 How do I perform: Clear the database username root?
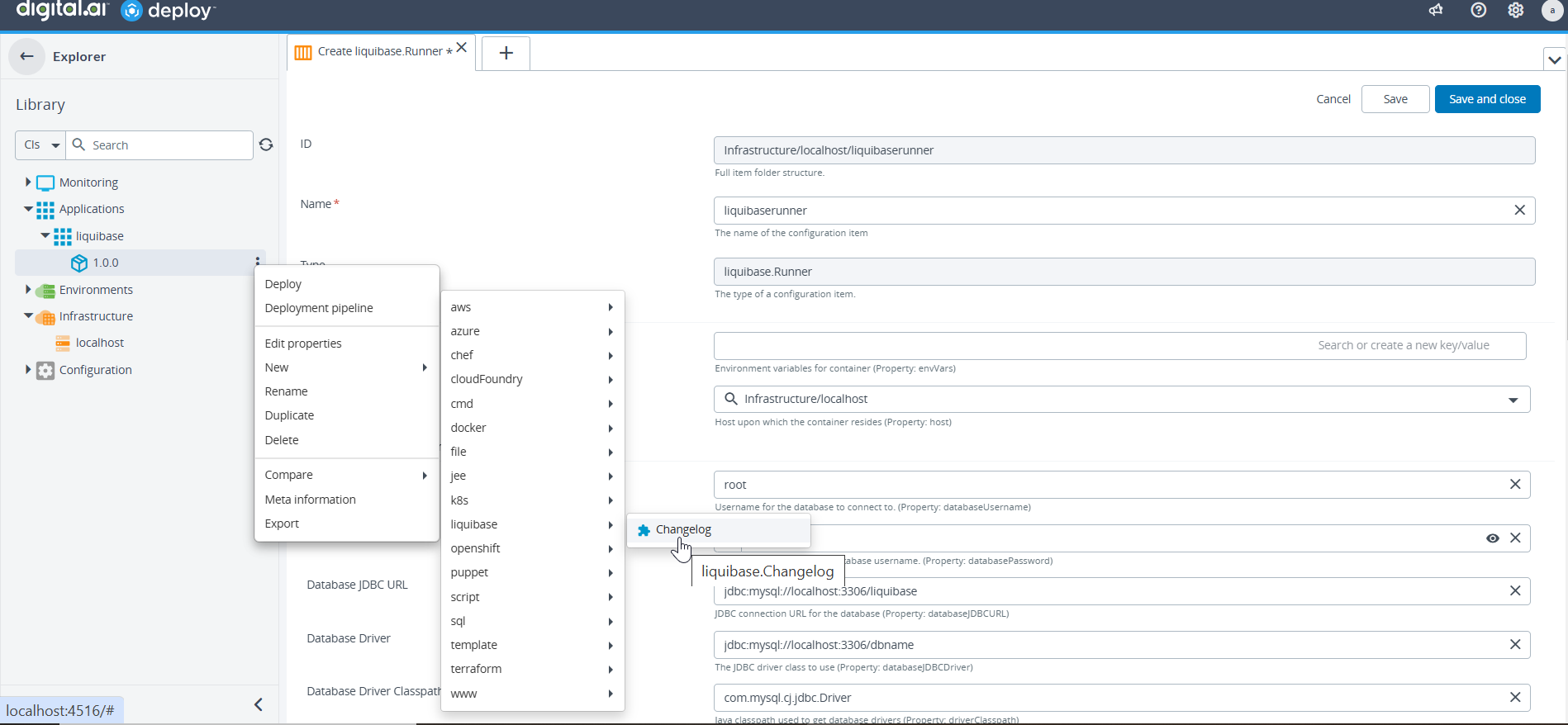1515,485
